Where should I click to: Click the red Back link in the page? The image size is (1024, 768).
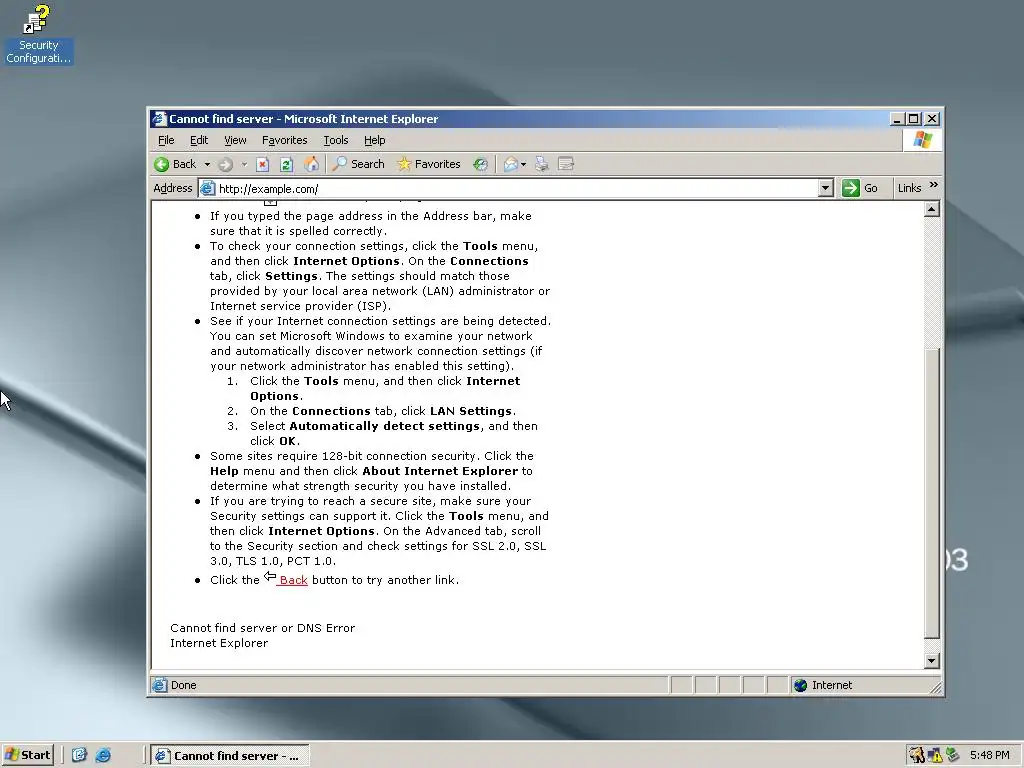[292, 580]
